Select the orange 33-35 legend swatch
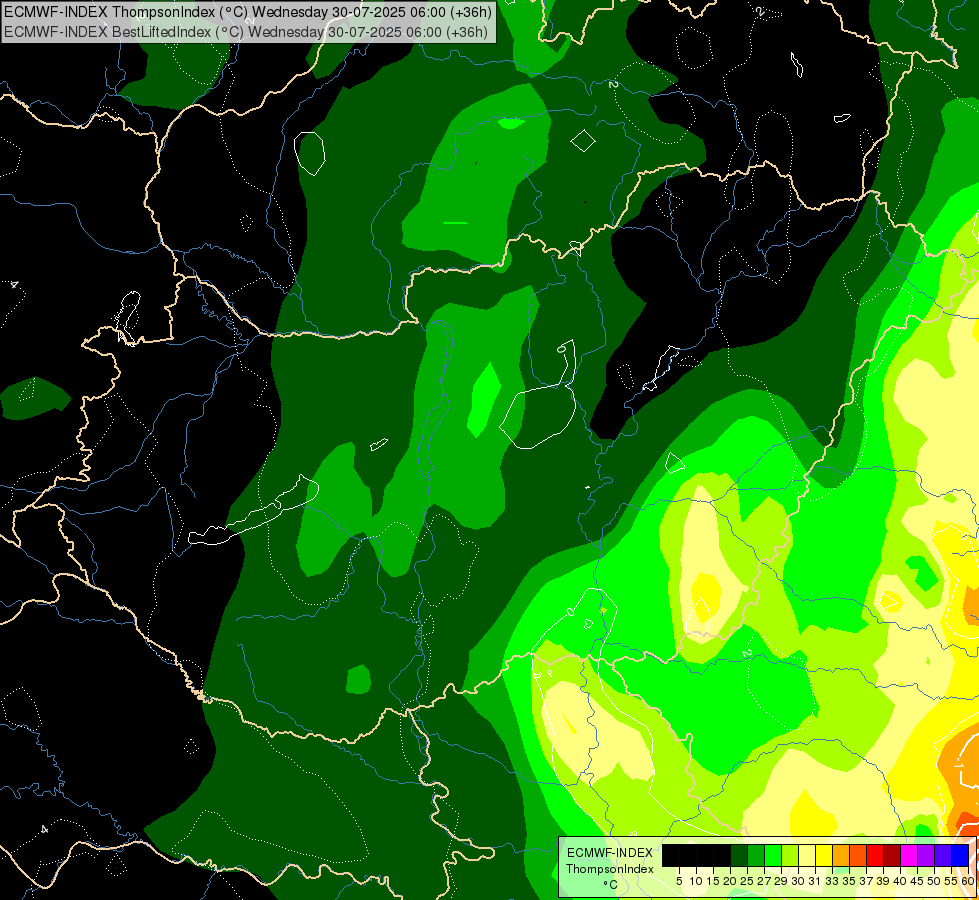Screen dimensions: 979x900 [x=841, y=855]
